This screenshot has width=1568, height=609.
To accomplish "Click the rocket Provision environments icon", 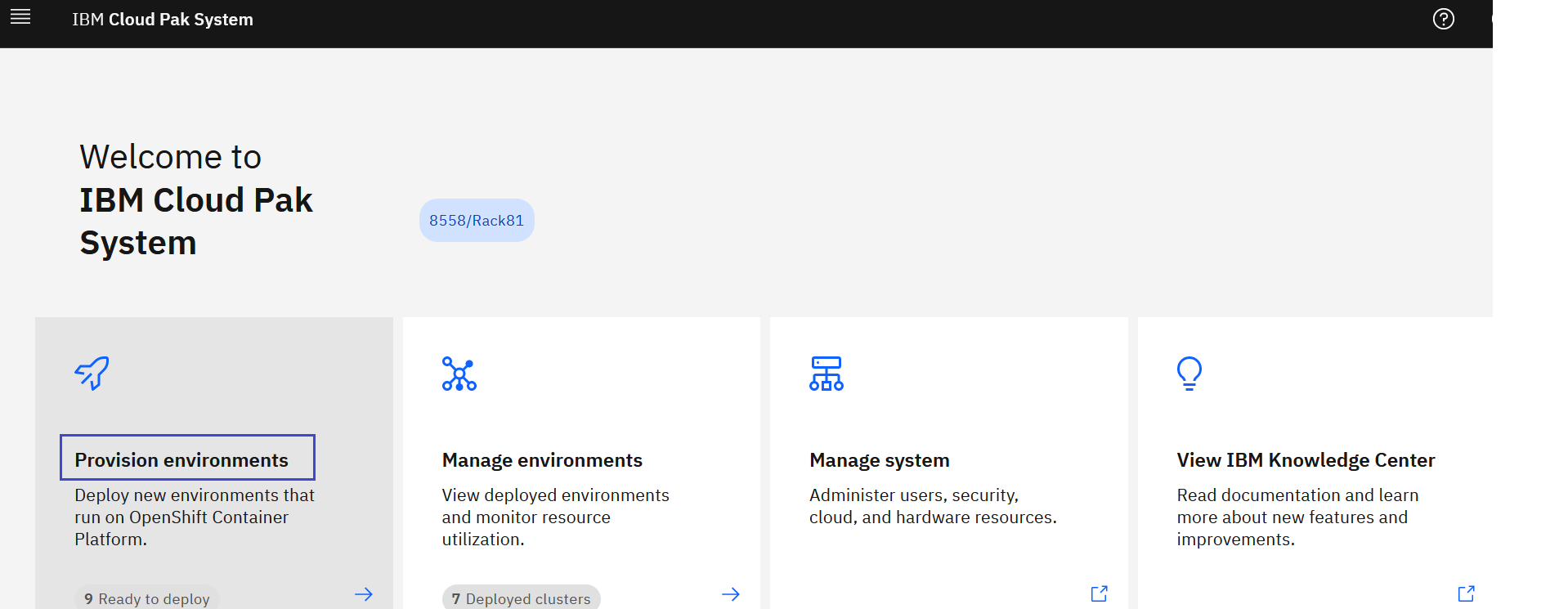I will pyautogui.click(x=92, y=373).
